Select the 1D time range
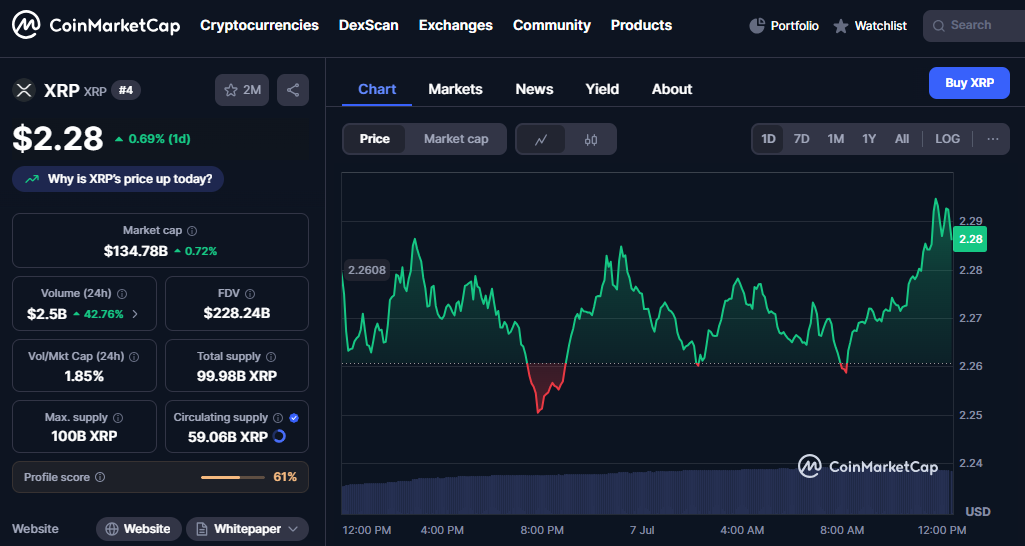 [x=768, y=139]
